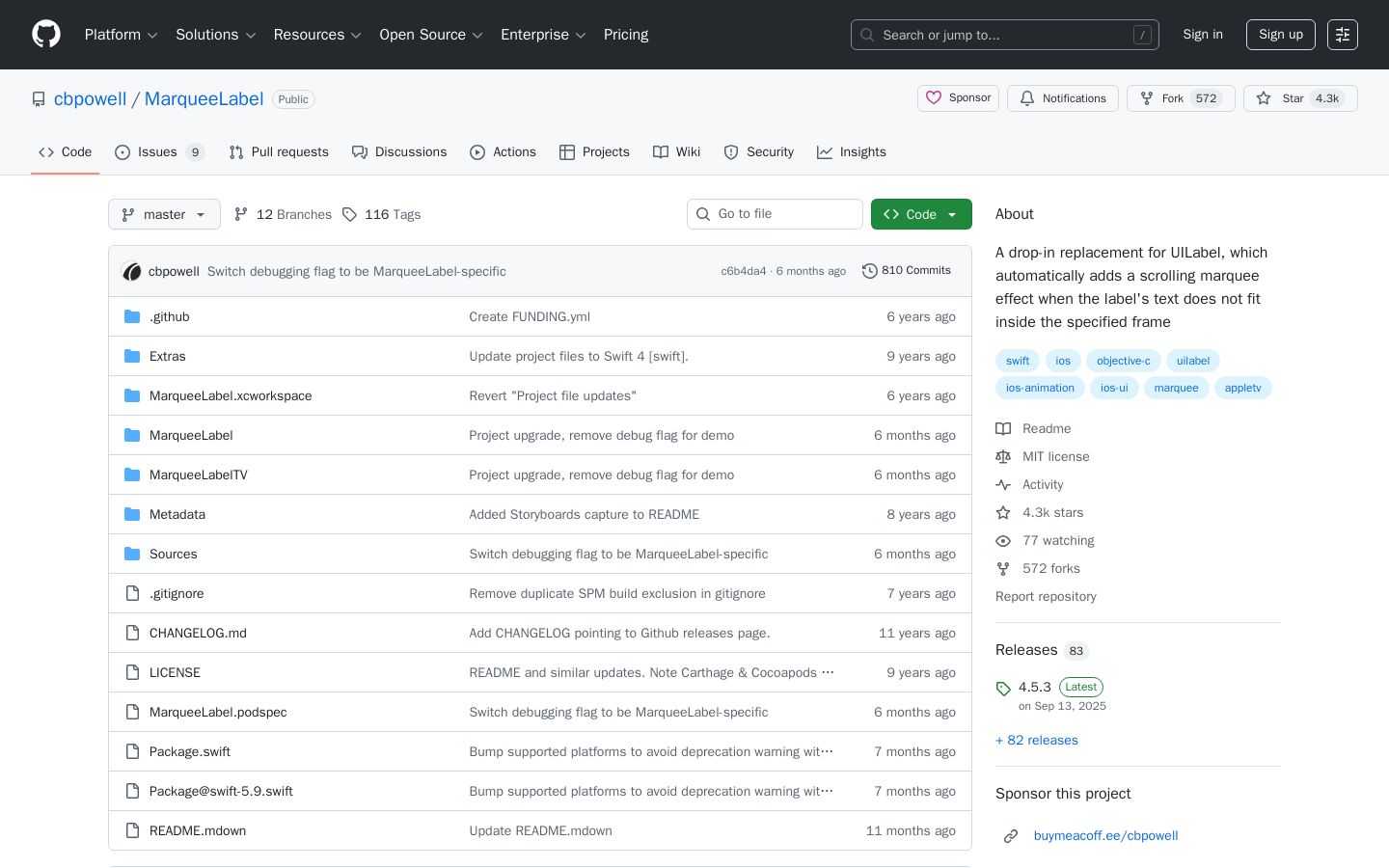This screenshot has width=1389, height=868.
Task: Select the objective-c topic tag
Action: (x=1124, y=361)
